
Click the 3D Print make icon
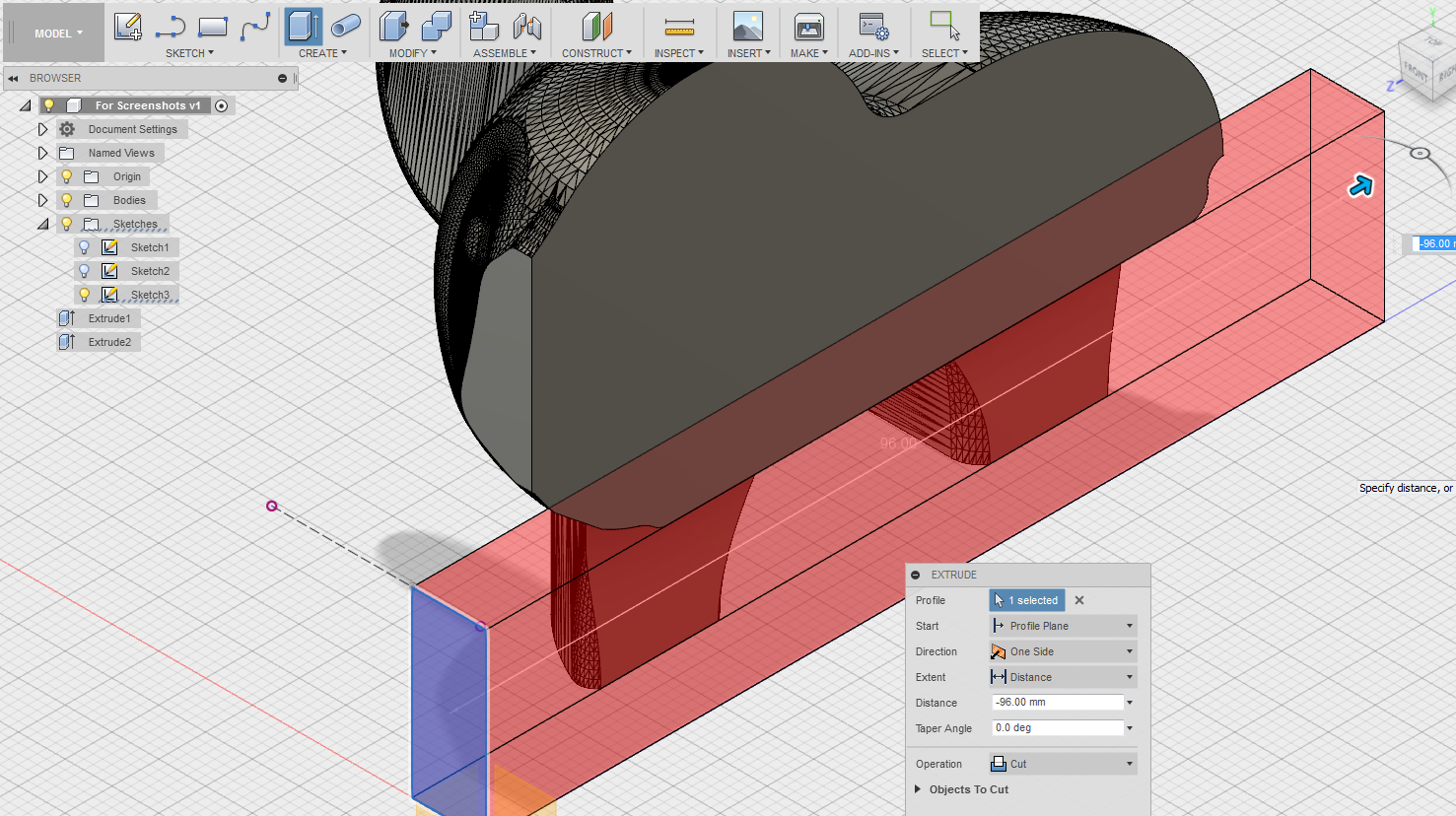809,27
